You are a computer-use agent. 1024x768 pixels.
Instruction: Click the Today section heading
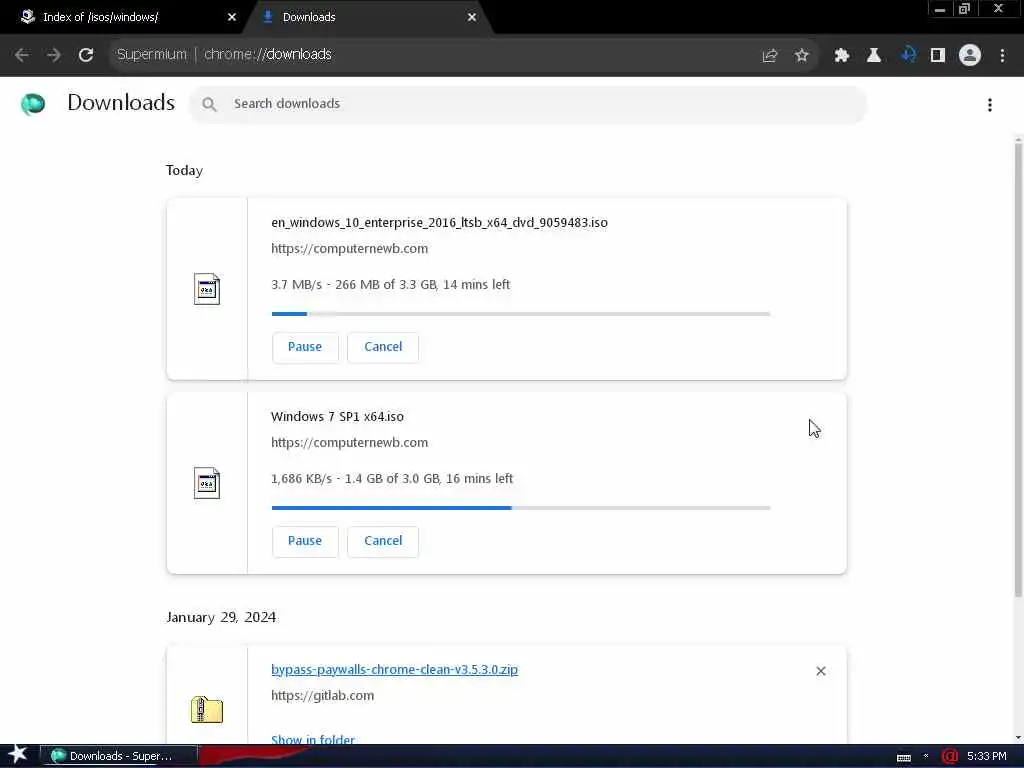184,170
